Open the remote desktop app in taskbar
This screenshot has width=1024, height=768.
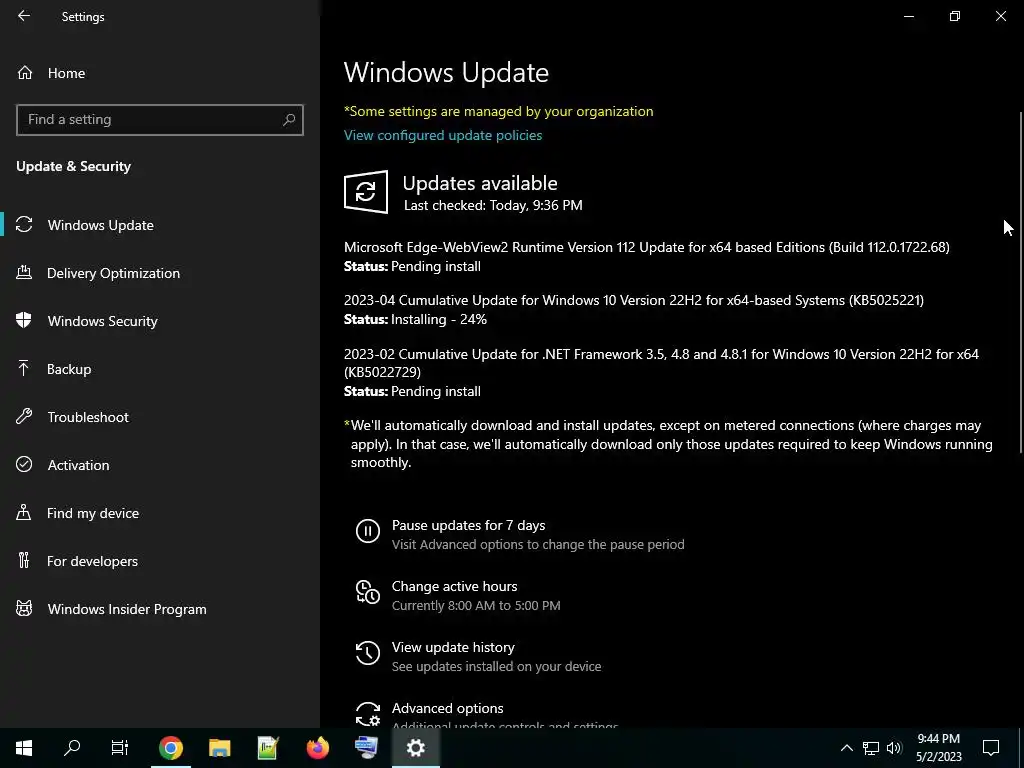tap(366, 748)
